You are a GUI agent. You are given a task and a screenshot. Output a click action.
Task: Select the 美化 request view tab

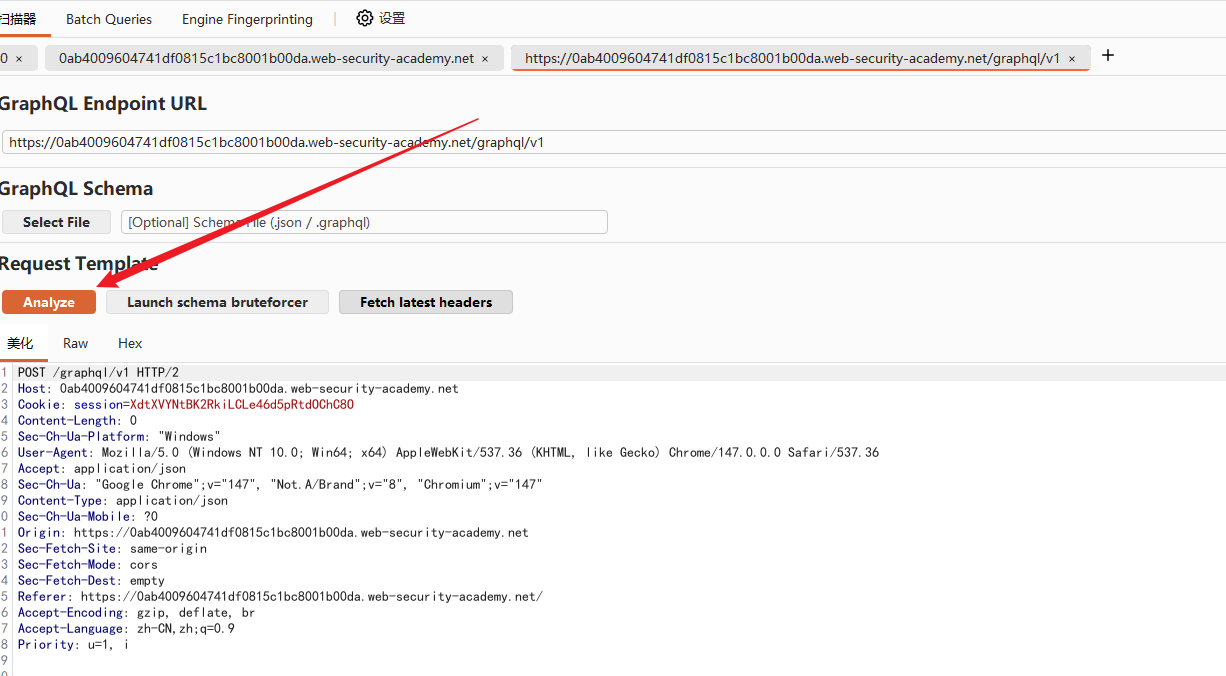pyautogui.click(x=20, y=343)
